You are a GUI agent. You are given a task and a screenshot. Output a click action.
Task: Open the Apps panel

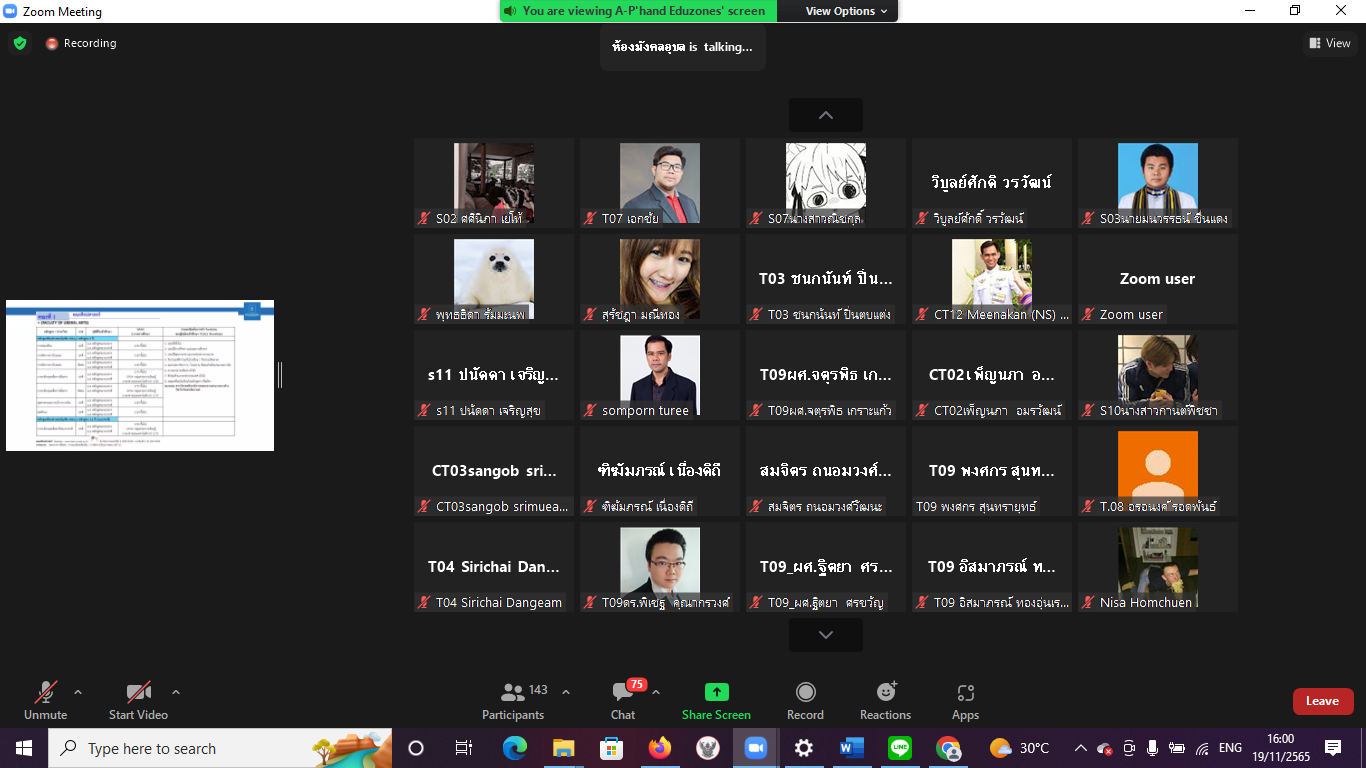coord(965,699)
